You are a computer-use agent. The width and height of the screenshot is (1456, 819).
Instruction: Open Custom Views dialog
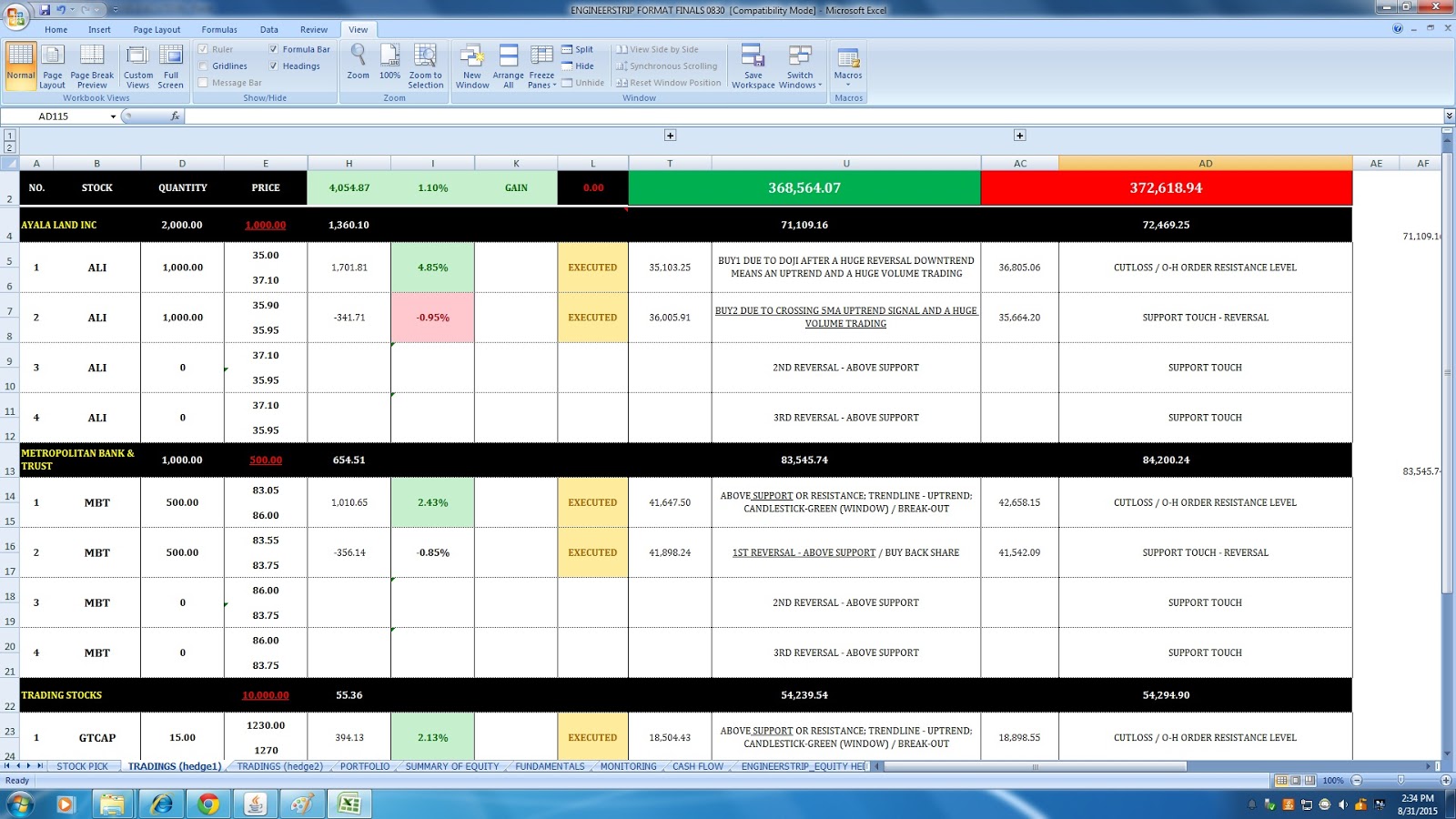[138, 66]
